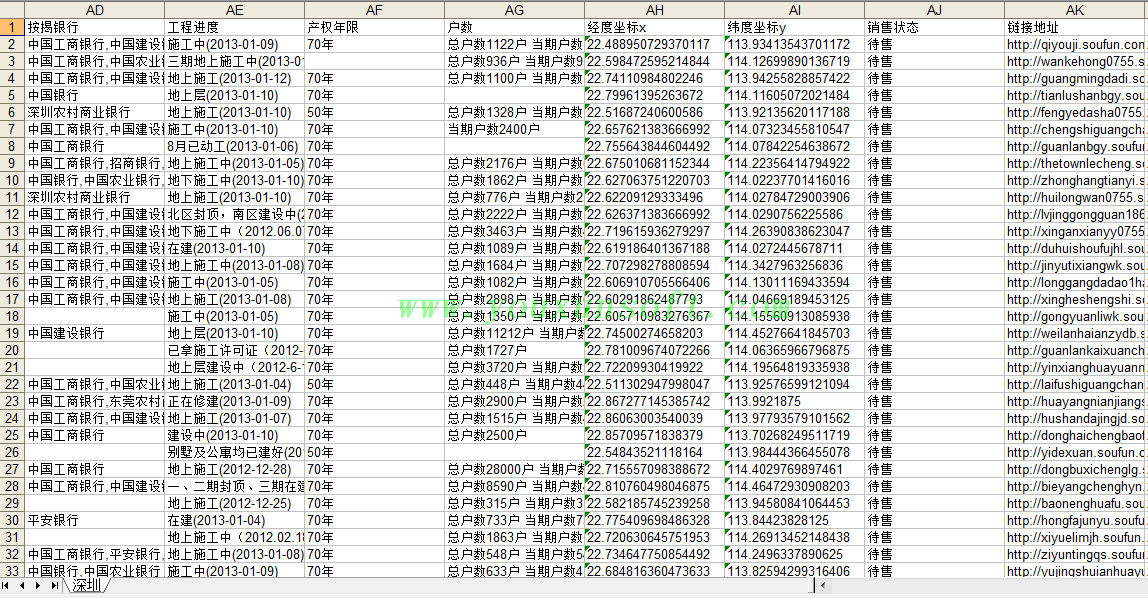1148x598 pixels.
Task: Select the 正在修建(2013-01-09) cell
Action: click(x=234, y=401)
